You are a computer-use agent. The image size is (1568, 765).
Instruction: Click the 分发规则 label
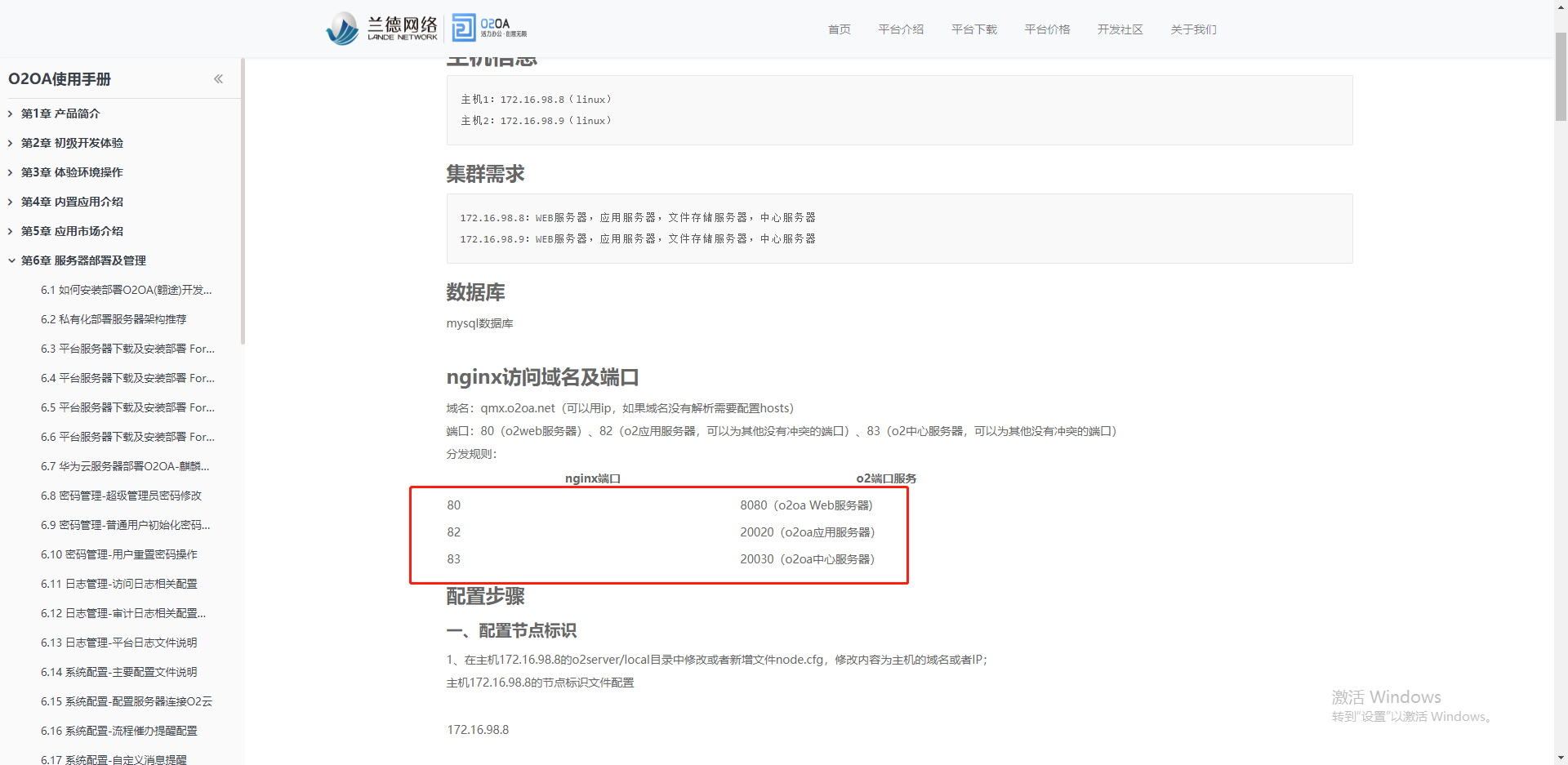click(x=471, y=454)
